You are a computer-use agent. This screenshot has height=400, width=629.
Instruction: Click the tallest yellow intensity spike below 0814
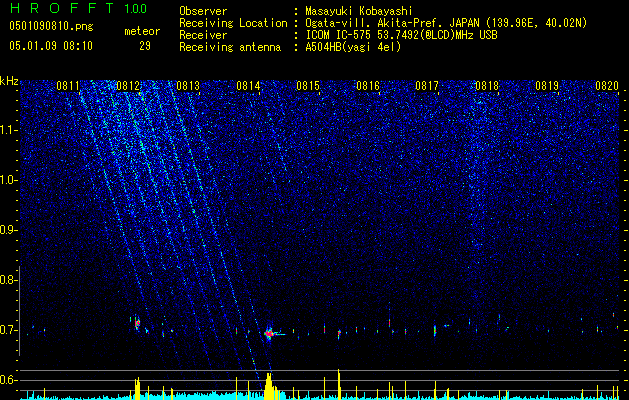pyautogui.click(x=268, y=386)
